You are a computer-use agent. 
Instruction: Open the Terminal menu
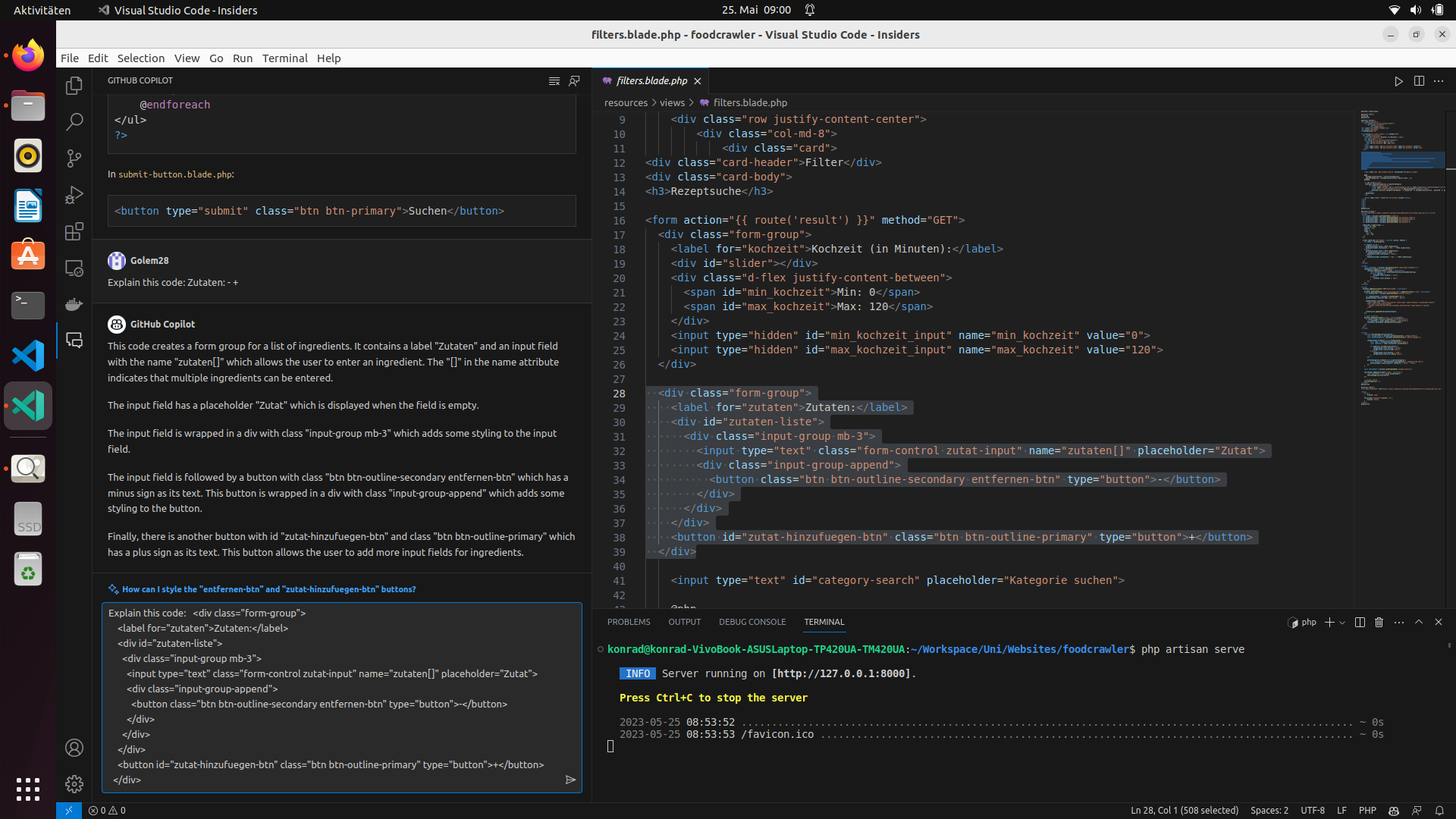(x=285, y=58)
